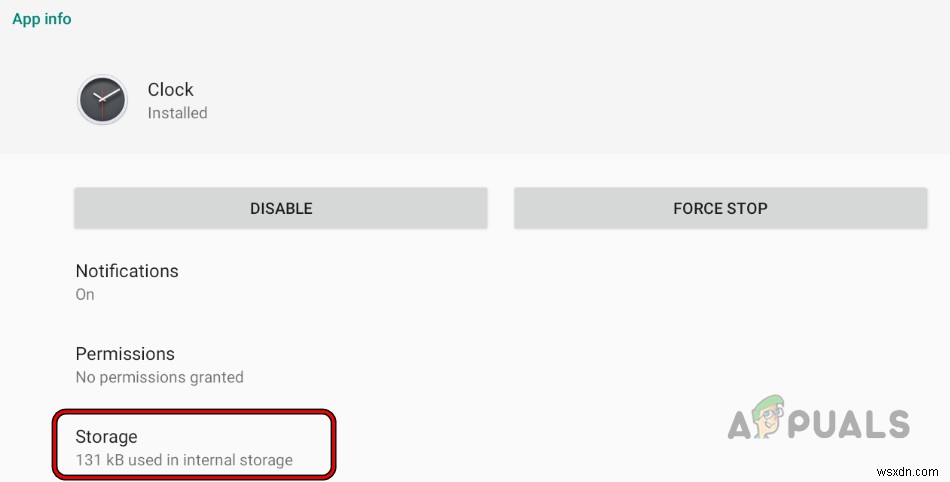This screenshot has height=482, width=950.
Task: Click empty gray banner right of Clock
Action: tap(600, 100)
